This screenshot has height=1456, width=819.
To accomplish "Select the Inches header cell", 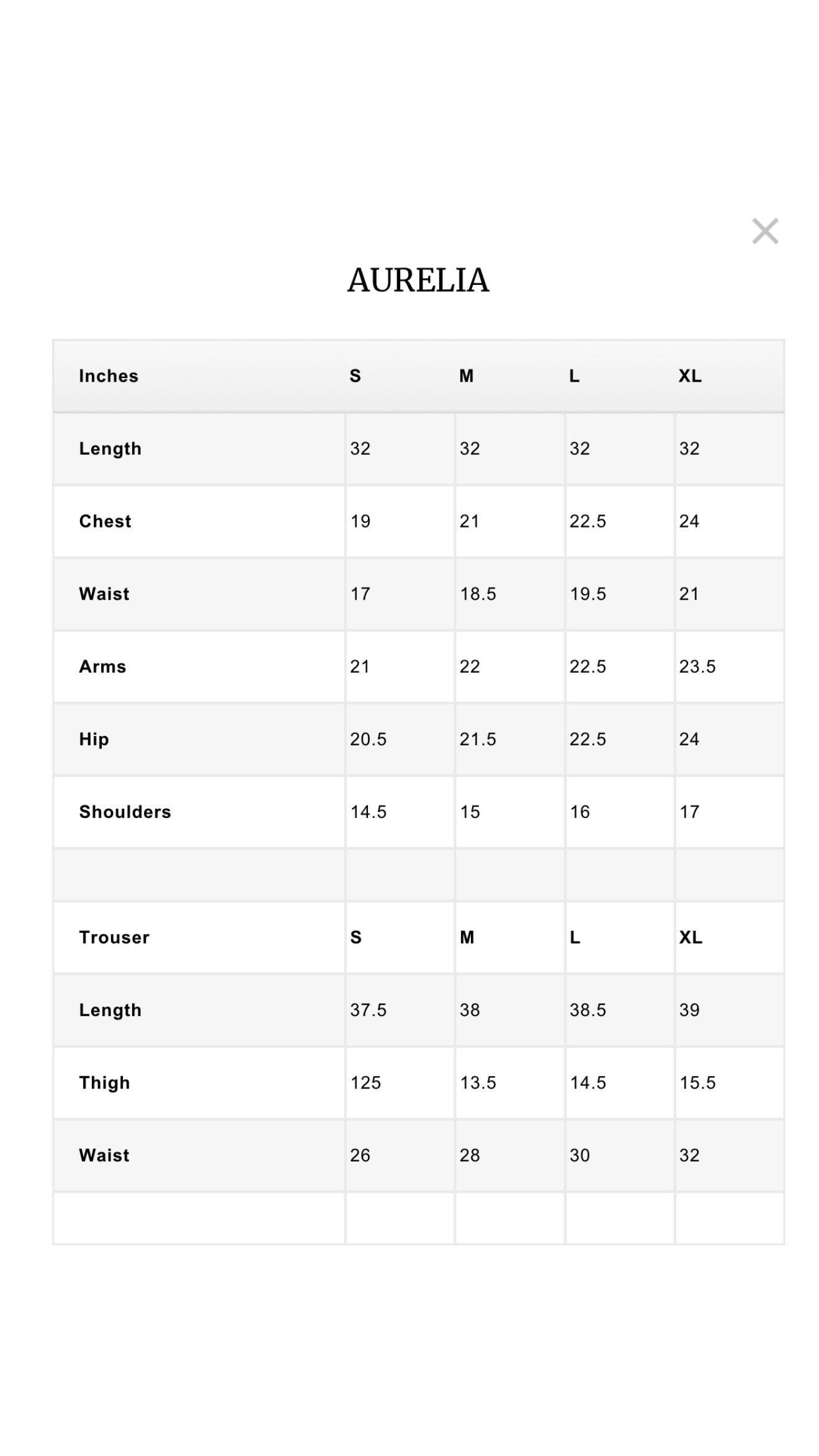I will pyautogui.click(x=109, y=376).
